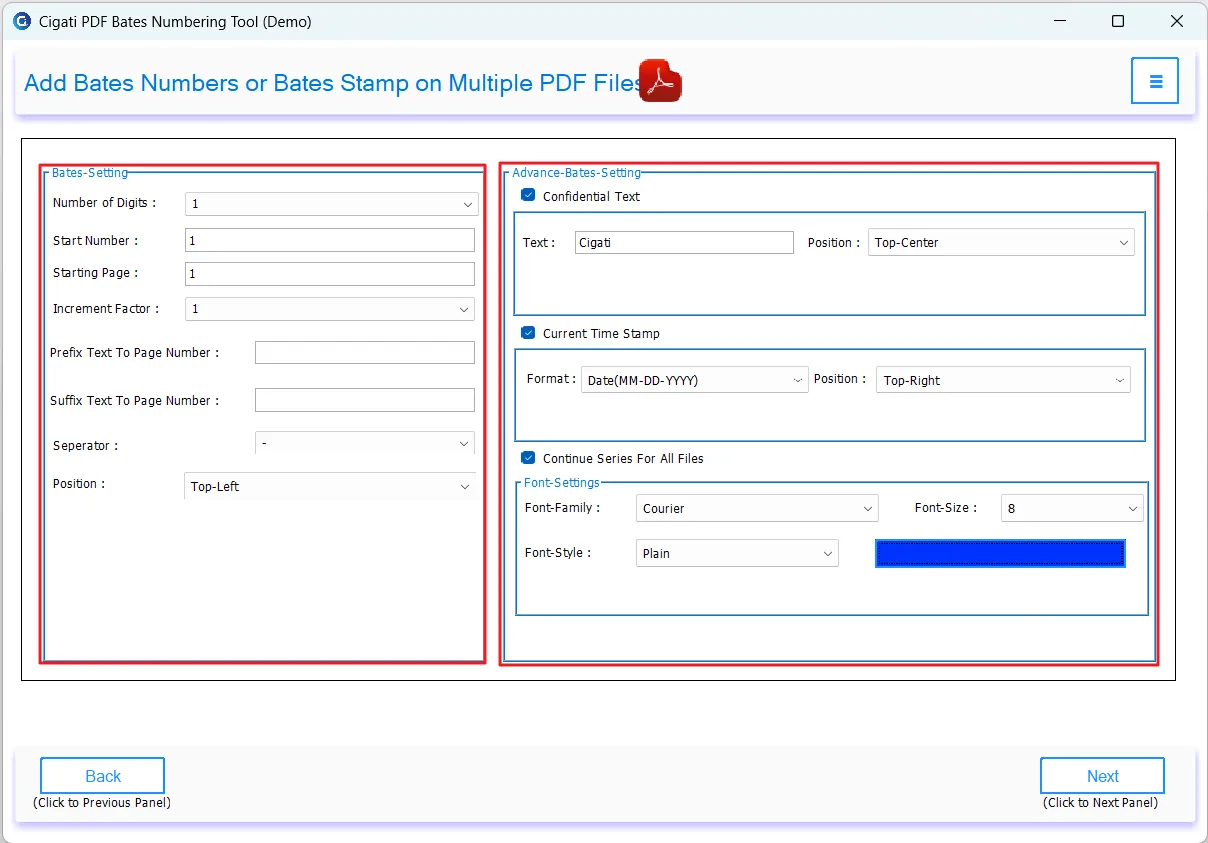Click the Next button to continue
The height and width of the screenshot is (843, 1208).
click(x=1101, y=775)
